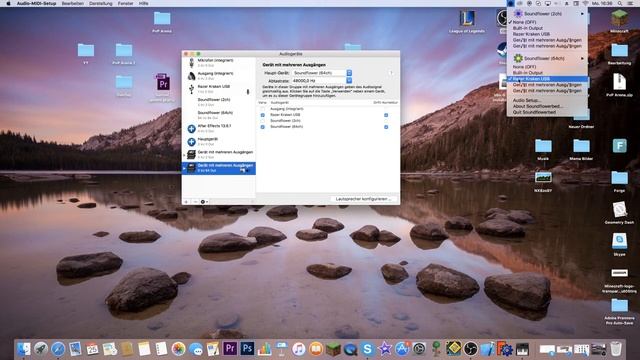Expand Gerät mit mehreren Ausgängen 0 In/2 Out
This screenshot has height=360, width=640.
(x=184, y=155)
